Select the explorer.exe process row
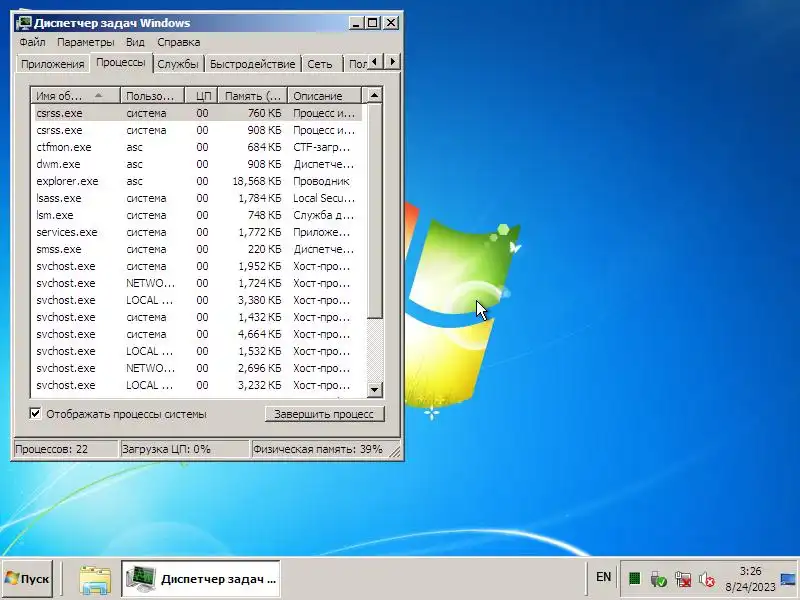Screen dimensions: 800x600 point(198,181)
